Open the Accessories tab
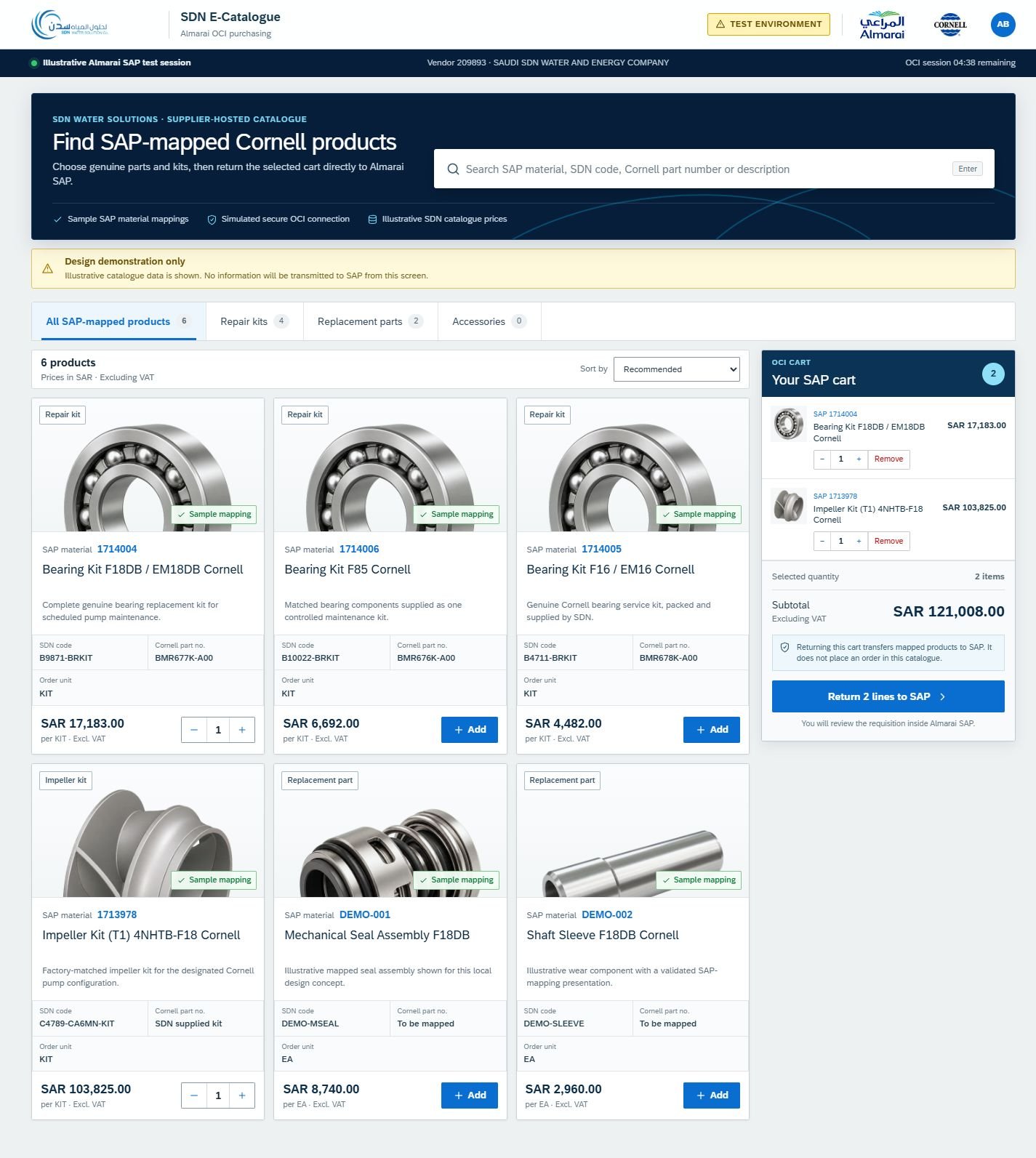Image resolution: width=1036 pixels, height=1158 pixels. pos(489,321)
